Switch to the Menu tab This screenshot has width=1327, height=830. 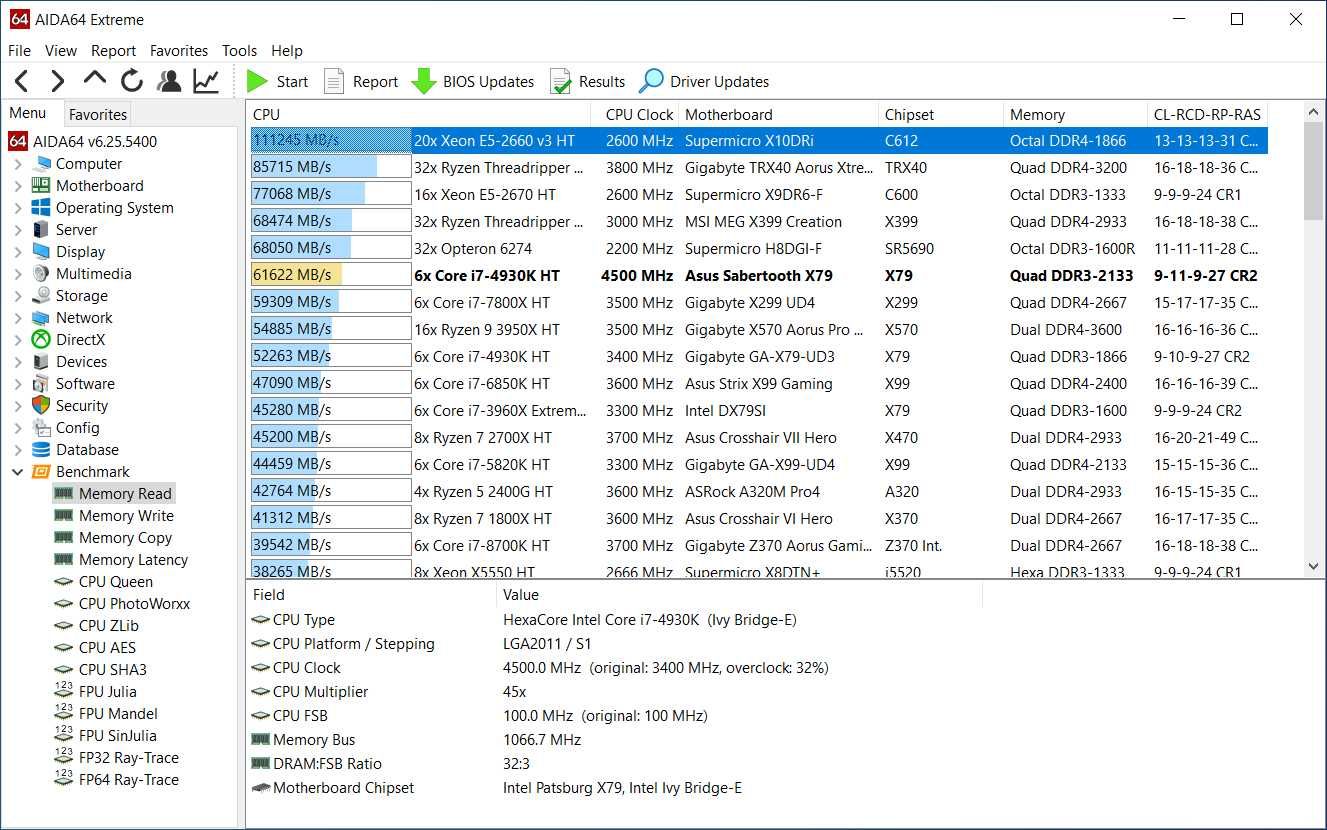28,113
